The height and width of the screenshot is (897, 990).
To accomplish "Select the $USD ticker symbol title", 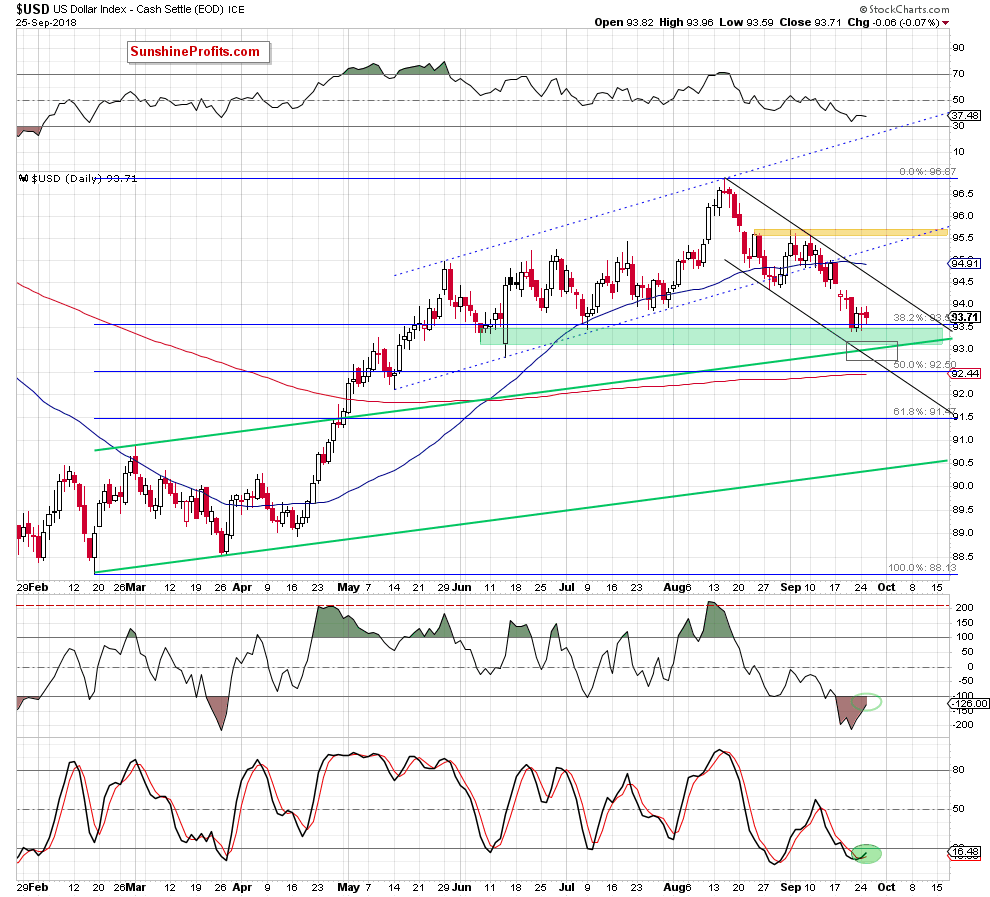I will (33, 9).
